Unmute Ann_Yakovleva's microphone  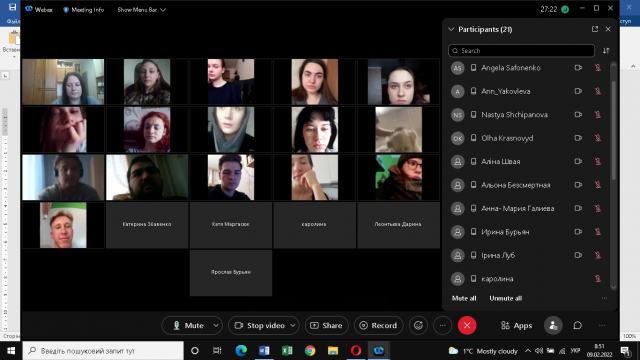[598, 91]
